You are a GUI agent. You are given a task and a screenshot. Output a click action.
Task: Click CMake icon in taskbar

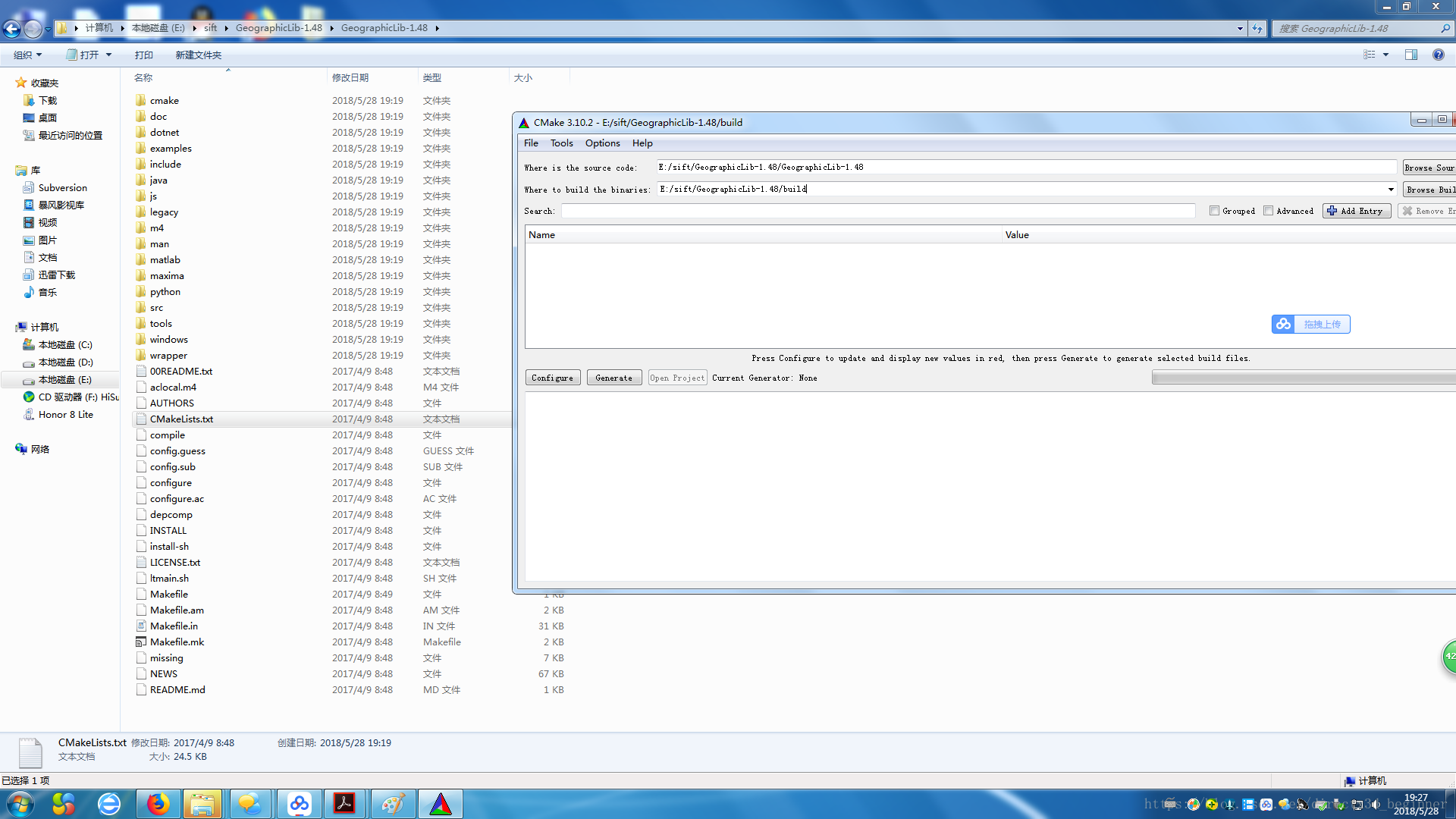[440, 804]
